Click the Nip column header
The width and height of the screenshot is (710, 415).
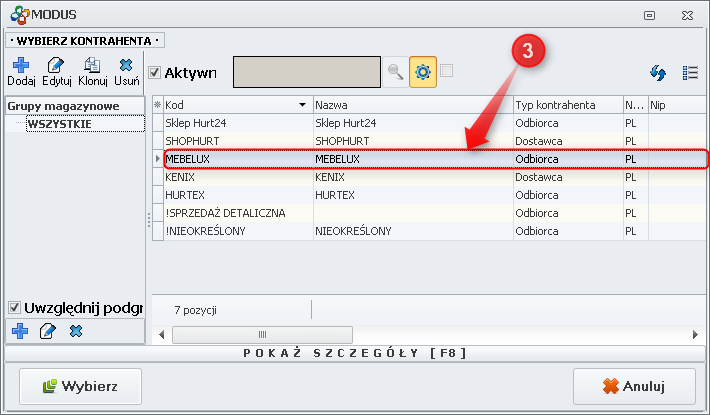[x=677, y=105]
